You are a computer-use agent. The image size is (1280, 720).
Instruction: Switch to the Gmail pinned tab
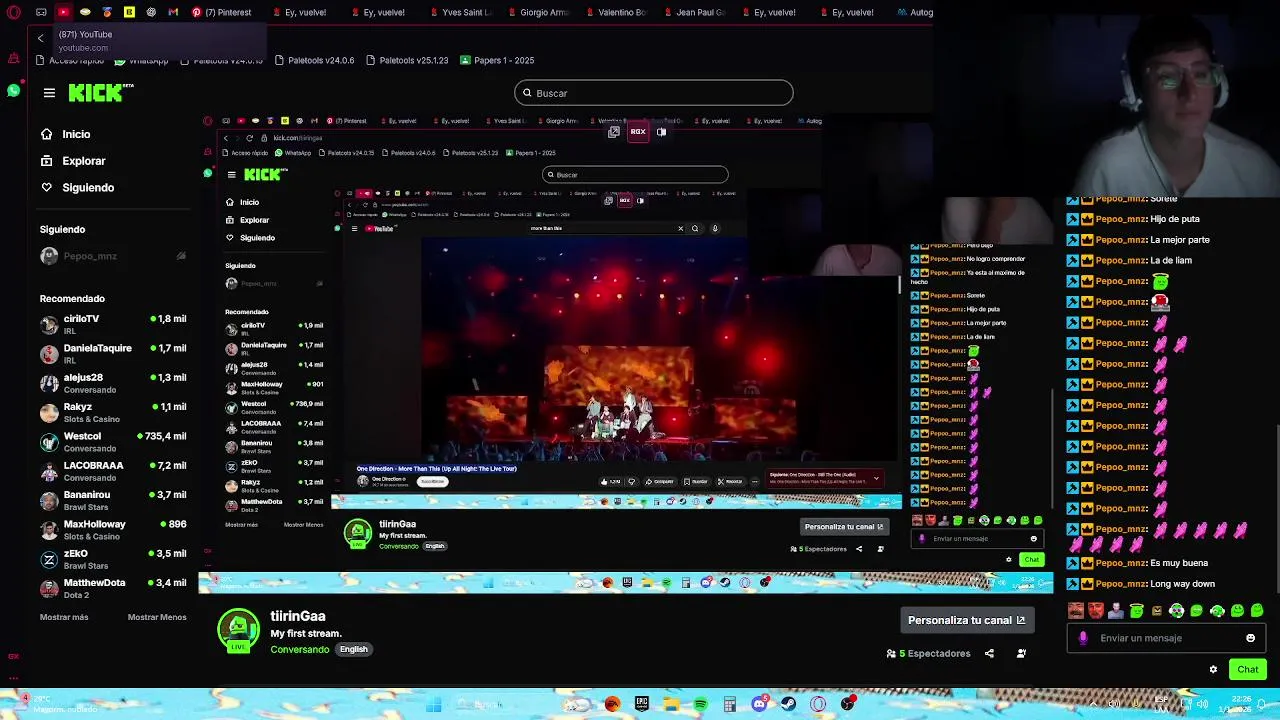173,12
